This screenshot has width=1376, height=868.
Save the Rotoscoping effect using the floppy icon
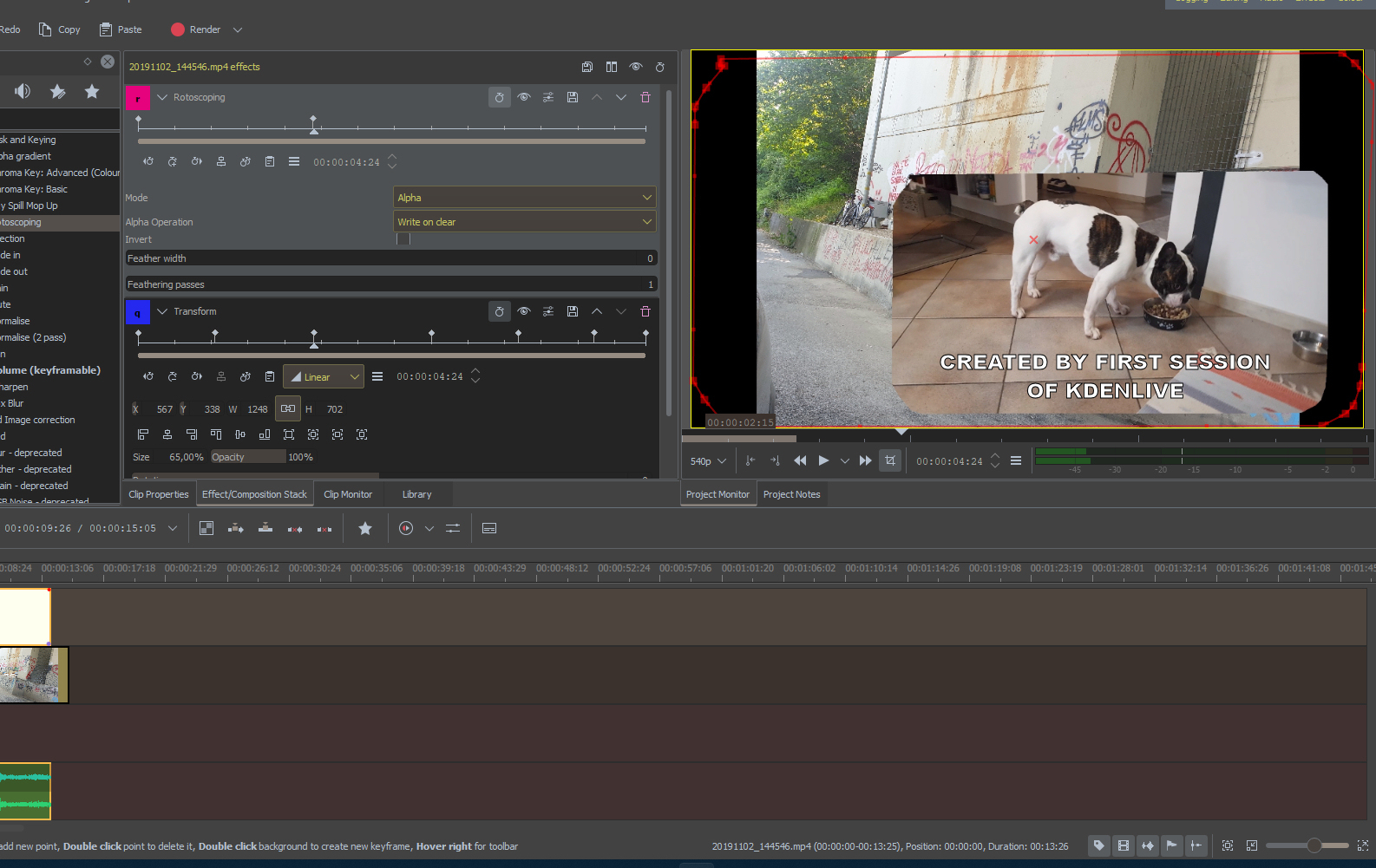click(x=573, y=97)
